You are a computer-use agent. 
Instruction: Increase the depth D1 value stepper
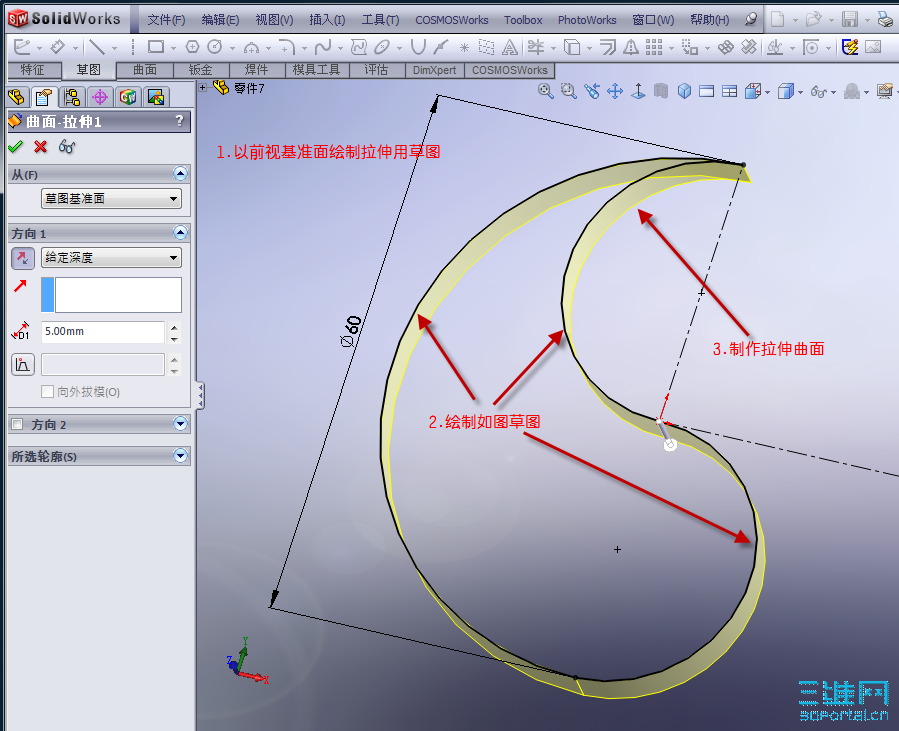[x=174, y=327]
